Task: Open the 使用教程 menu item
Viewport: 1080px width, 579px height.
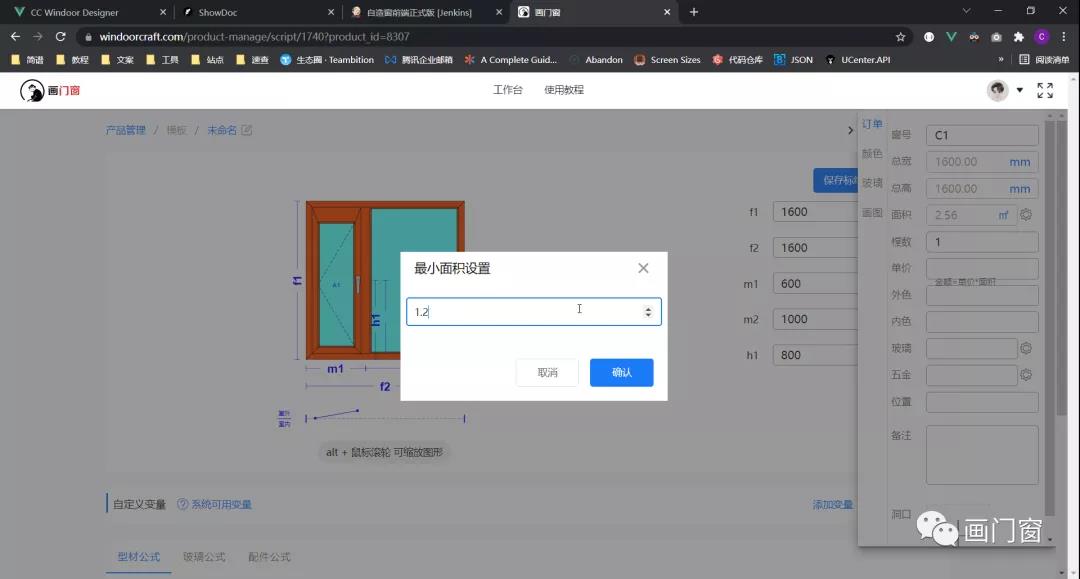Action: click(x=564, y=90)
